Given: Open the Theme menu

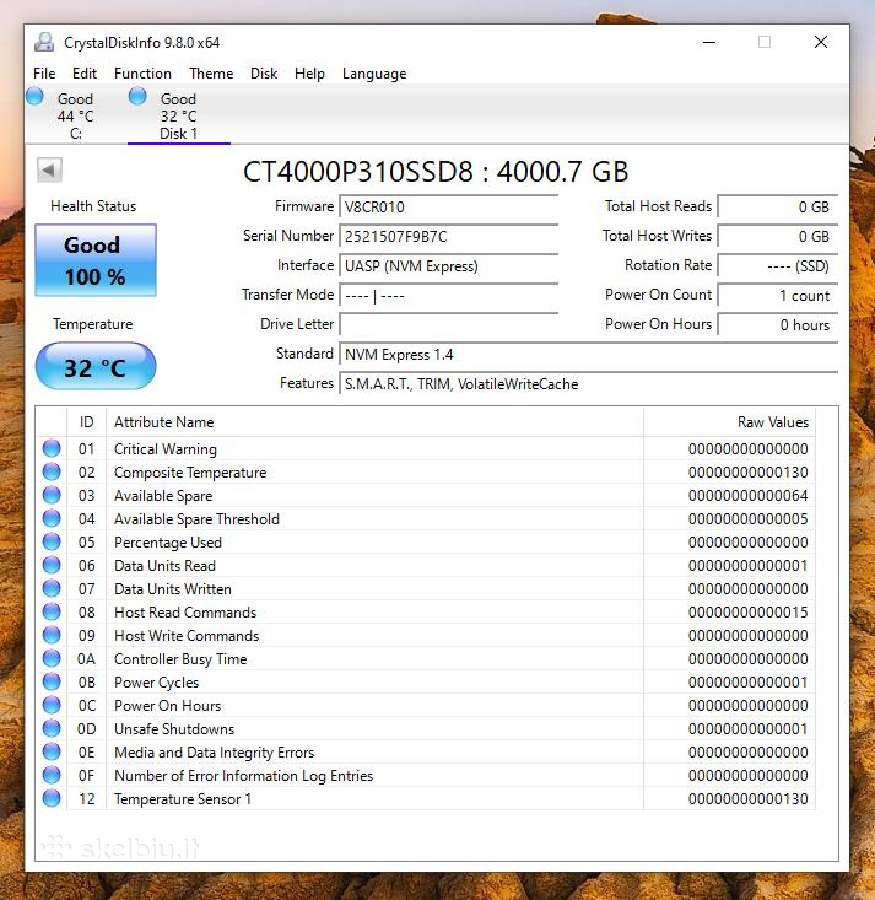Looking at the screenshot, I should 211,73.
